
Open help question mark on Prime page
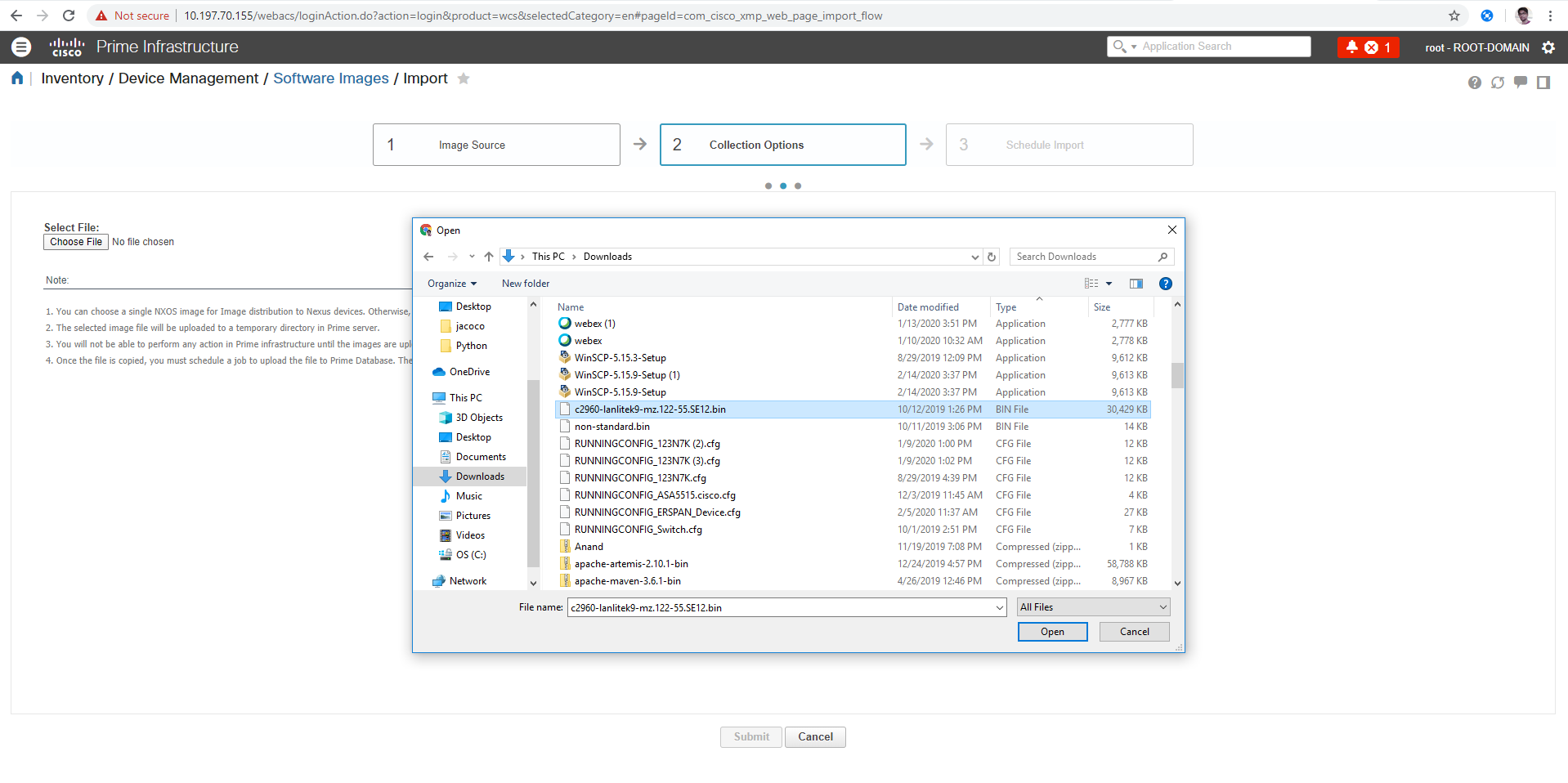click(x=1474, y=83)
